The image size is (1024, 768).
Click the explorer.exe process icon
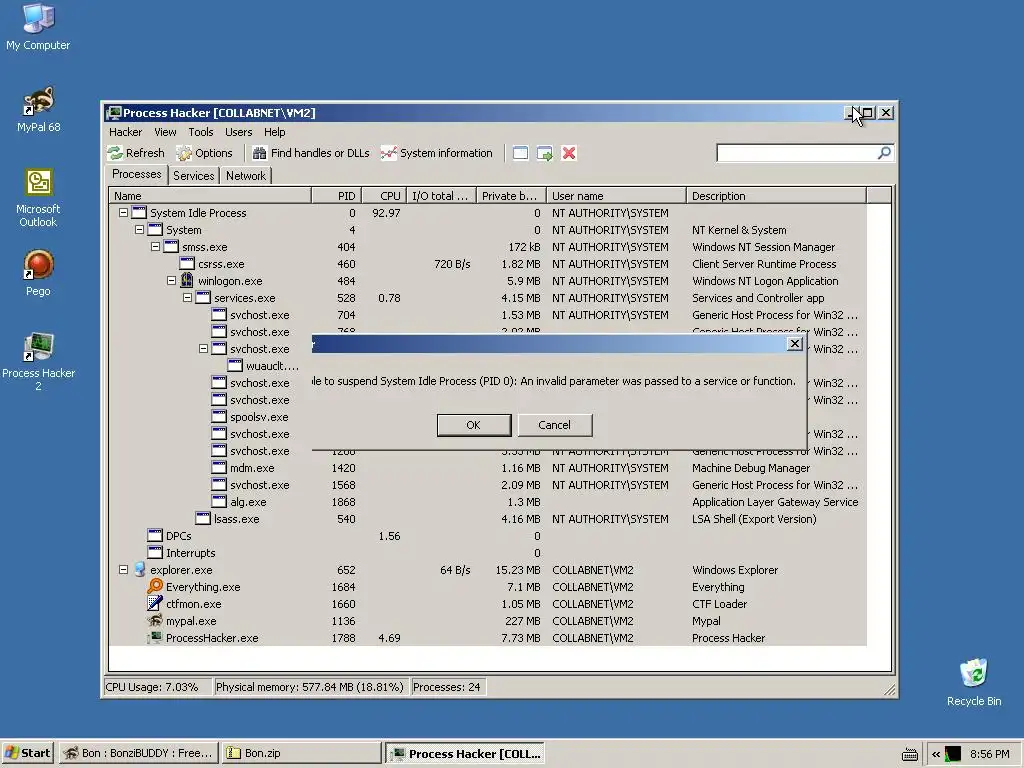(139, 569)
